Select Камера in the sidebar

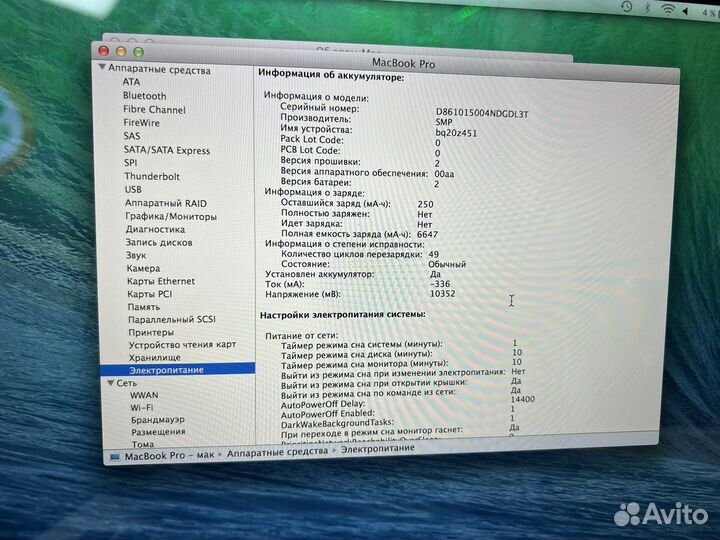pos(143,268)
